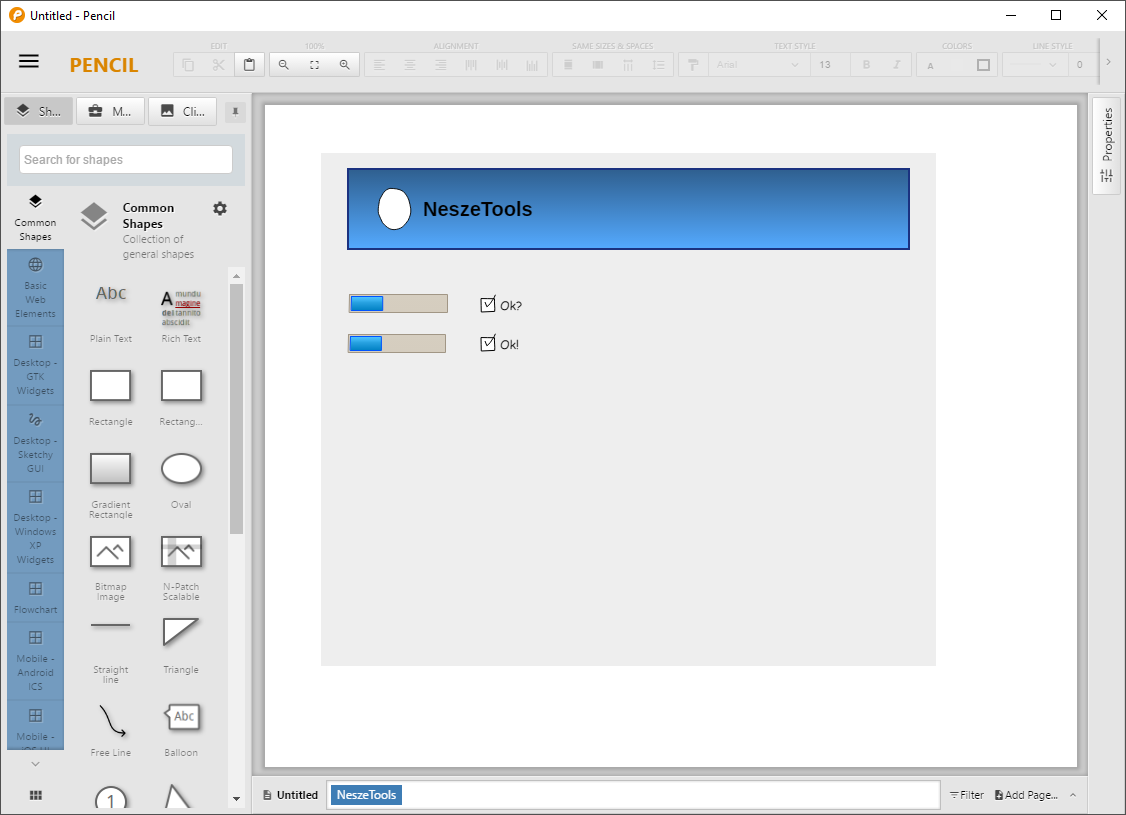Click the Search for shapes field

[126, 160]
